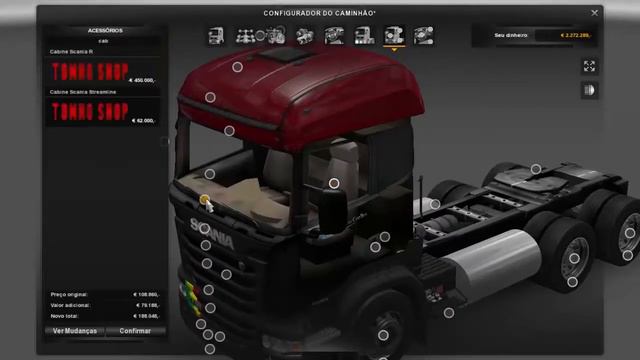Select the node on the sun visor edge

[x=229, y=131]
